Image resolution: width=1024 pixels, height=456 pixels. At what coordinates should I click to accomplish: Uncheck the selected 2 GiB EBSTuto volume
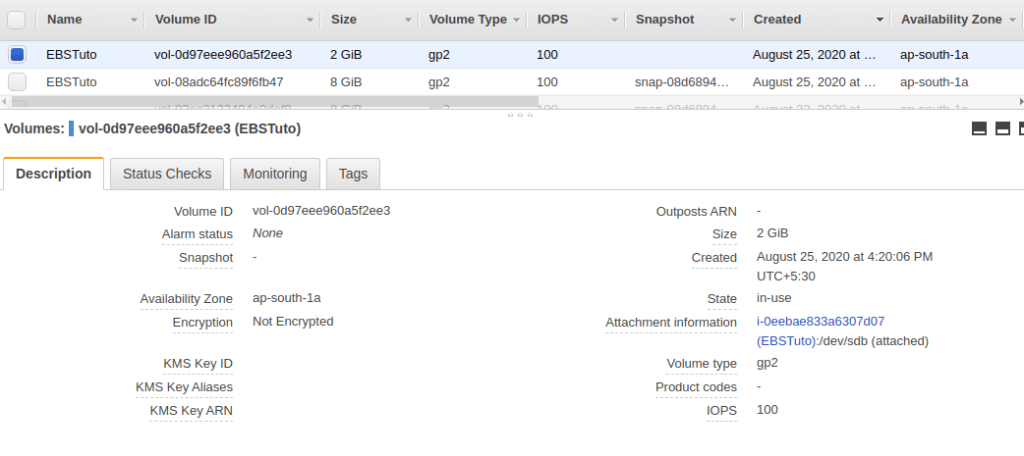click(17, 55)
